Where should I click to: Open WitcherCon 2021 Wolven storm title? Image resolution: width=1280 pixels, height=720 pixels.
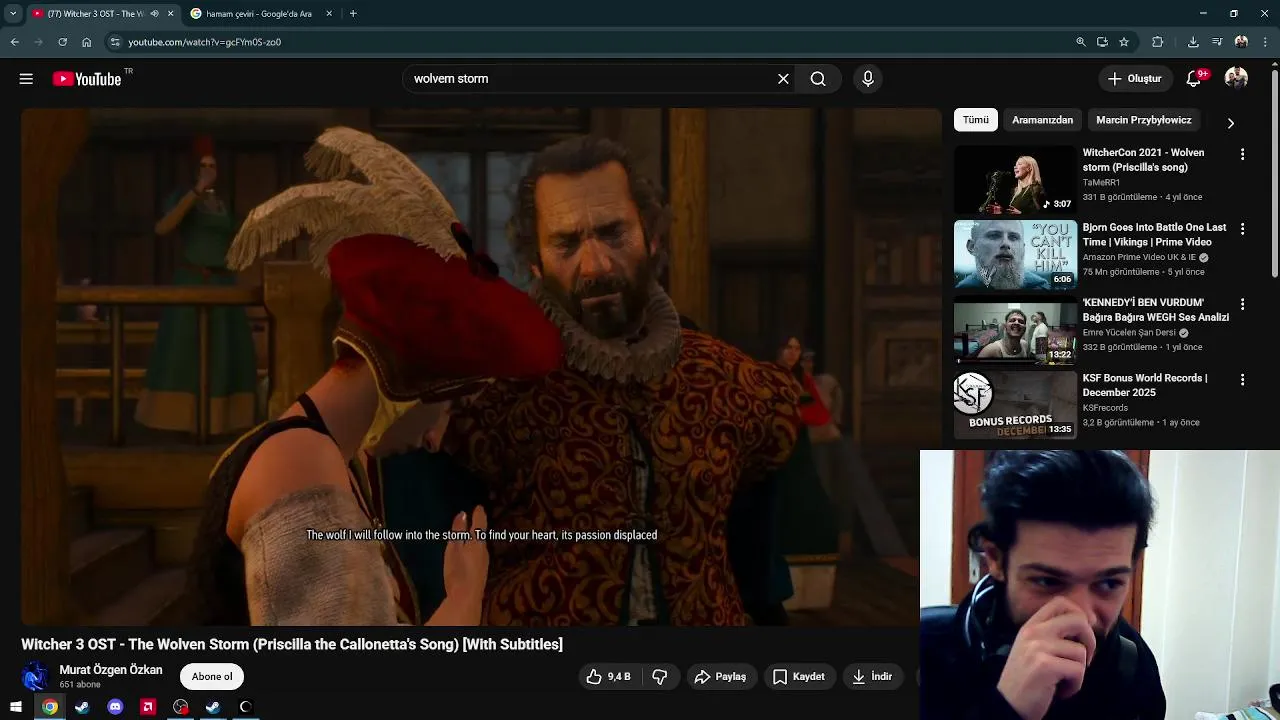pyautogui.click(x=1143, y=160)
